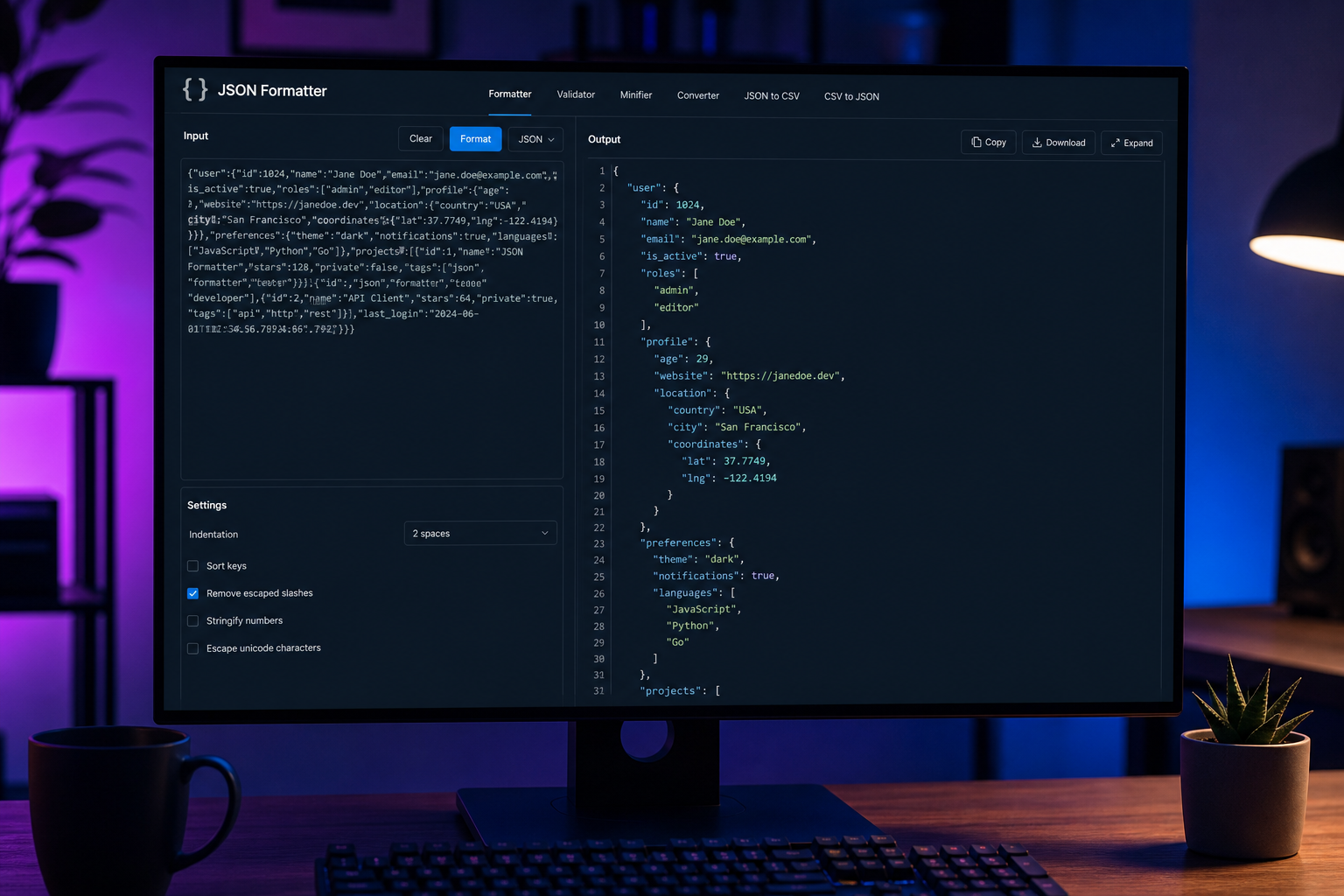Click the "id": 1024 output line
This screenshot has height=896, width=1344.
click(x=672, y=205)
